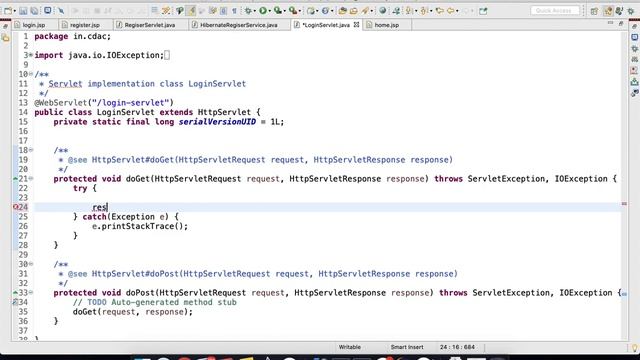
Task: Click the red error mark in overview ruler
Action: (x=624, y=204)
